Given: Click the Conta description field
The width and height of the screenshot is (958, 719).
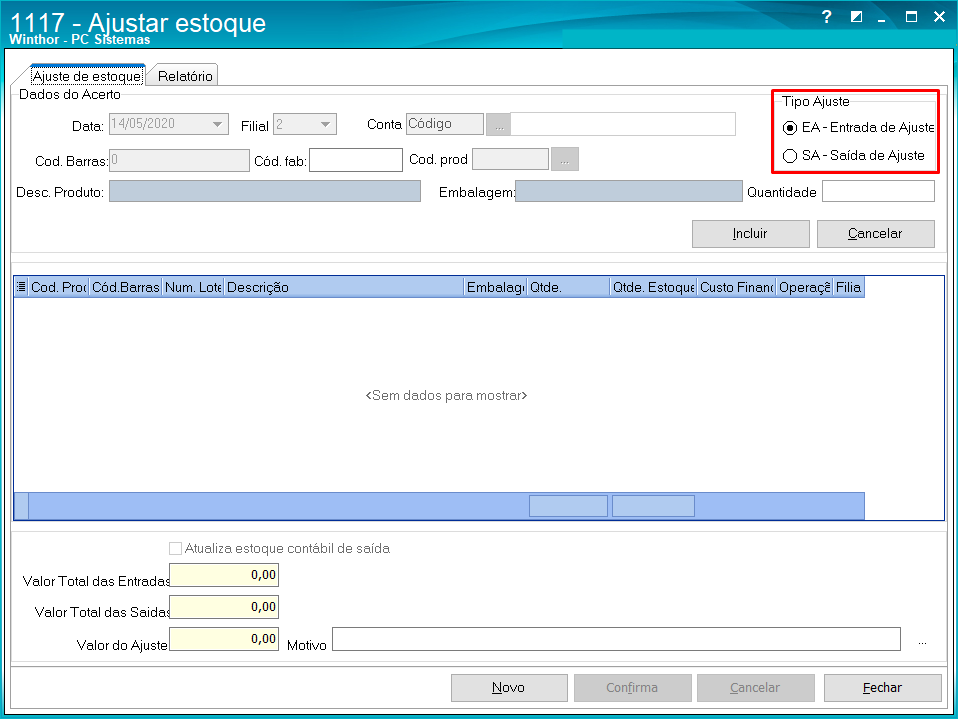Looking at the screenshot, I should tap(623, 124).
